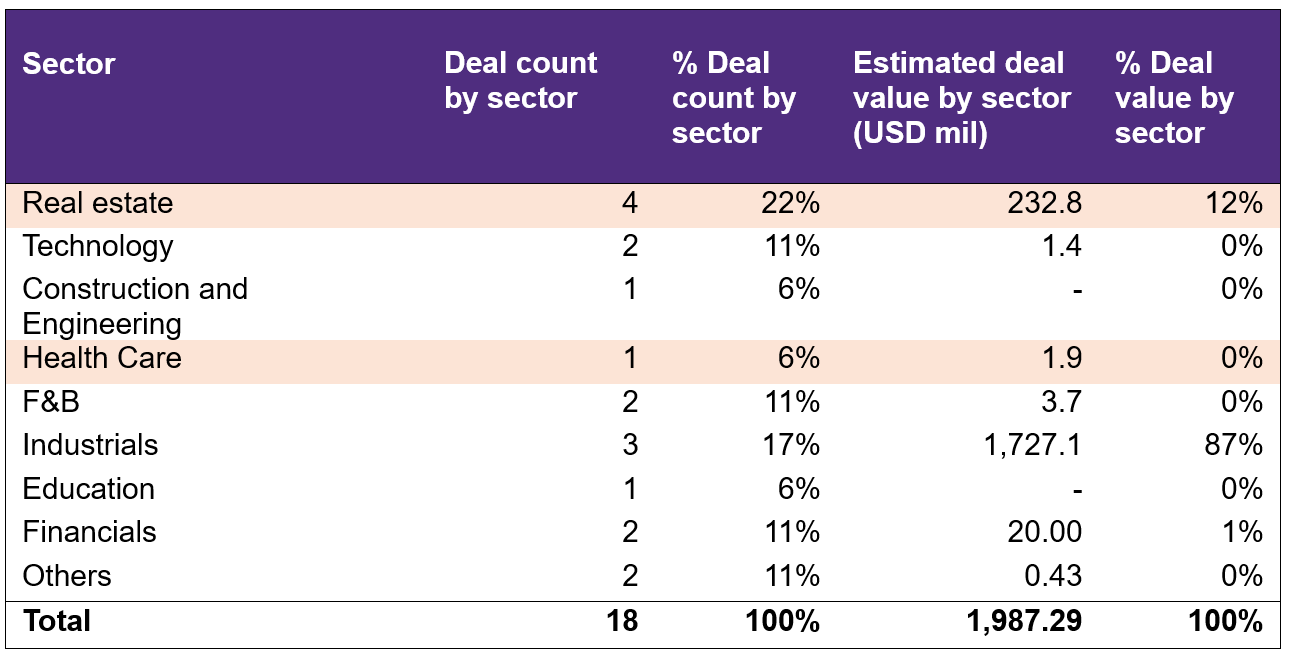
Task: Click the Health Care row label
Action: click(x=101, y=358)
